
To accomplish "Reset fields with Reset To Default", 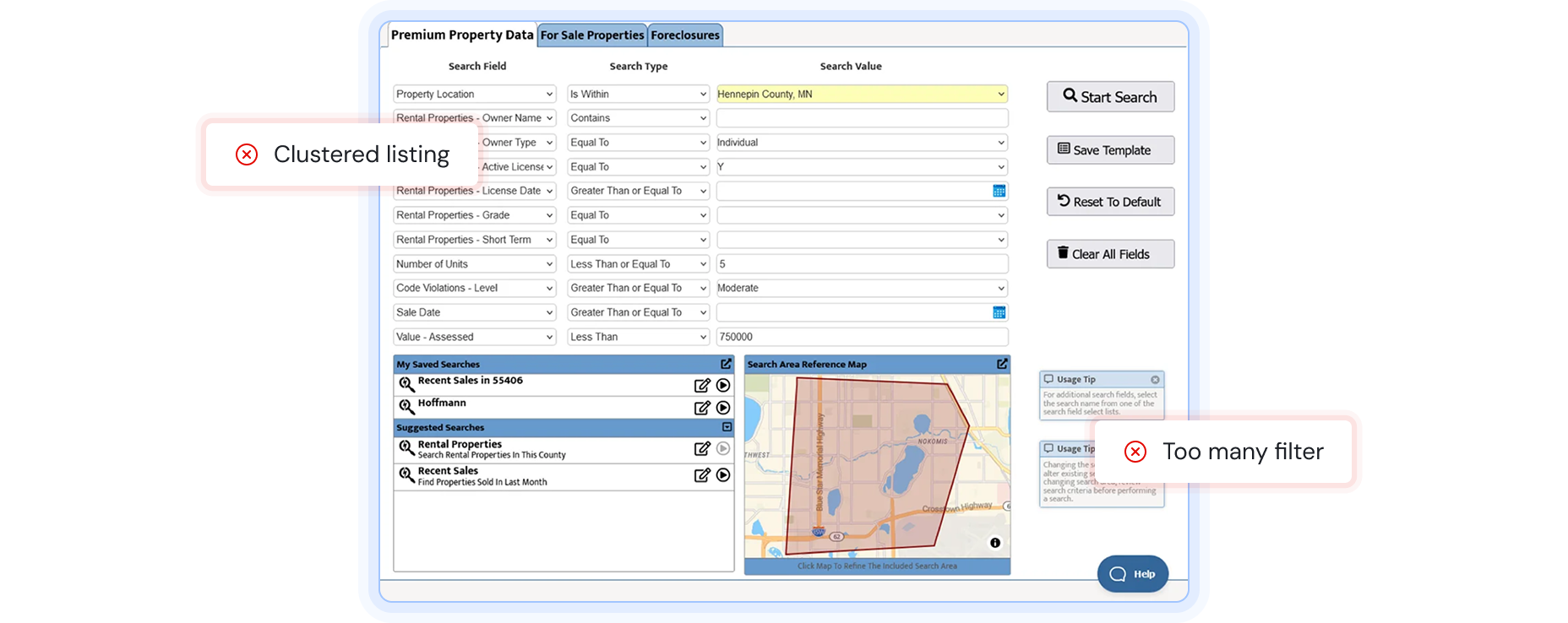I will (1110, 202).
